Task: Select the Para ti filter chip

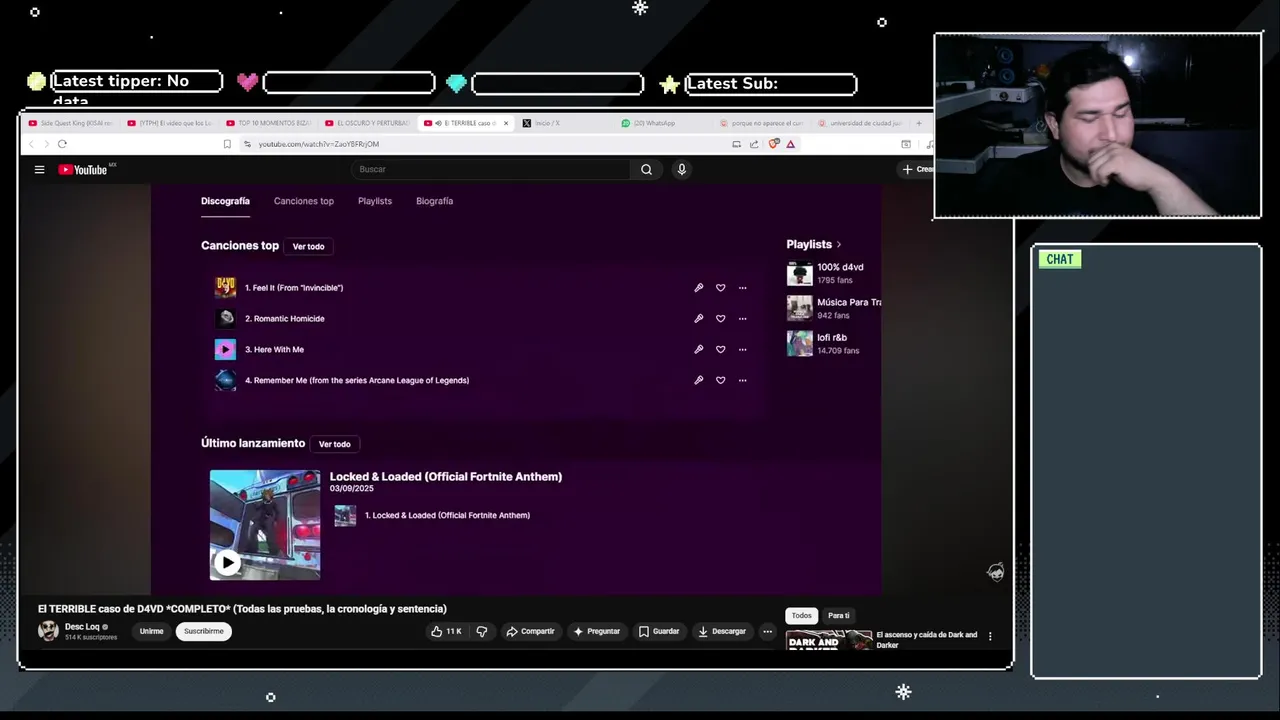Action: 839,615
